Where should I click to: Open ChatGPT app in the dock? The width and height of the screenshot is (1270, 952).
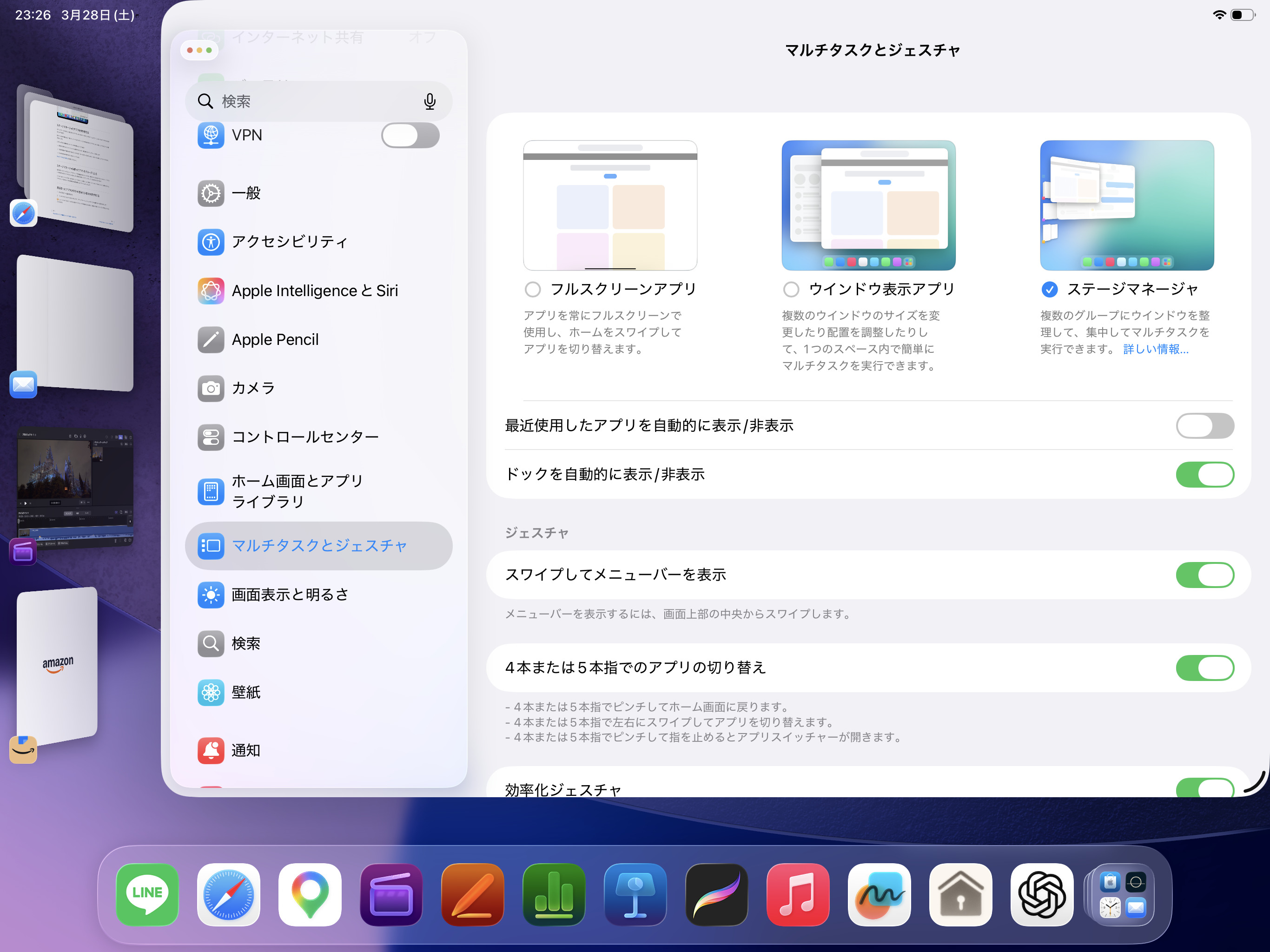pyautogui.click(x=1041, y=894)
